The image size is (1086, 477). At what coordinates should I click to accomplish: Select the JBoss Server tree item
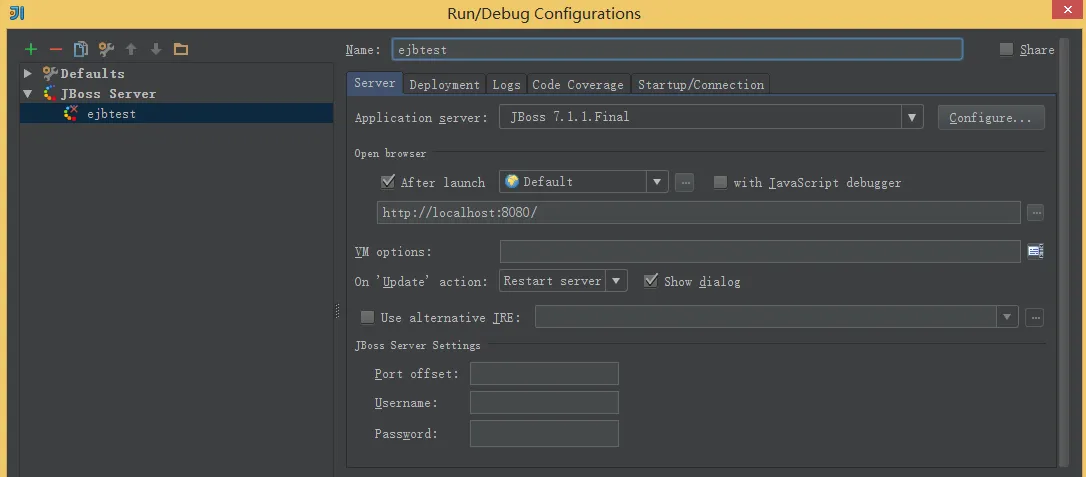(x=109, y=93)
